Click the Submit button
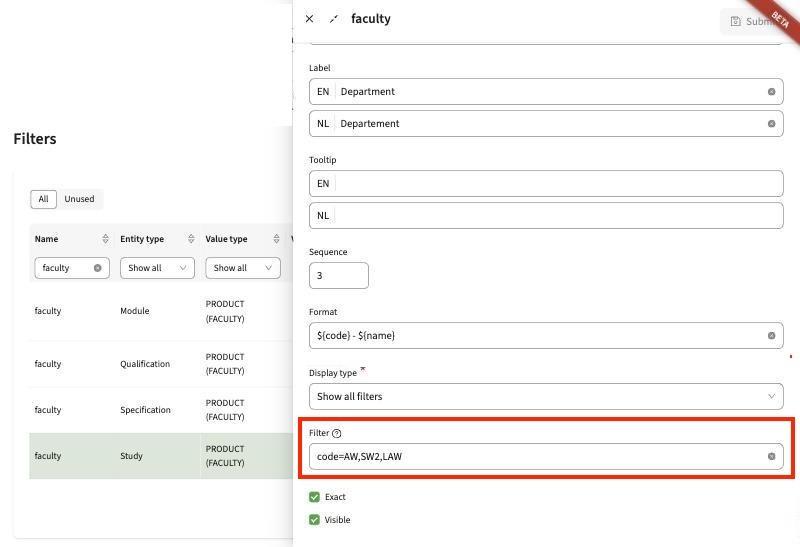Image resolution: width=800 pixels, height=547 pixels. 753,21
